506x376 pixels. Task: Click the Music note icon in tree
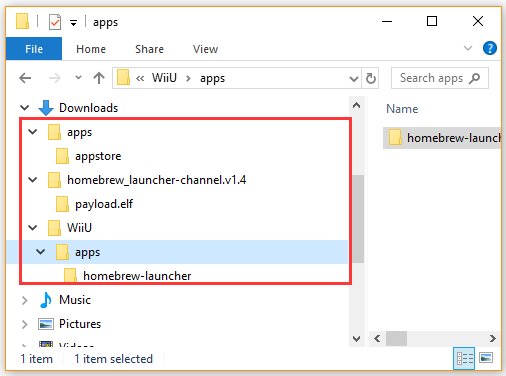pyautogui.click(x=46, y=300)
